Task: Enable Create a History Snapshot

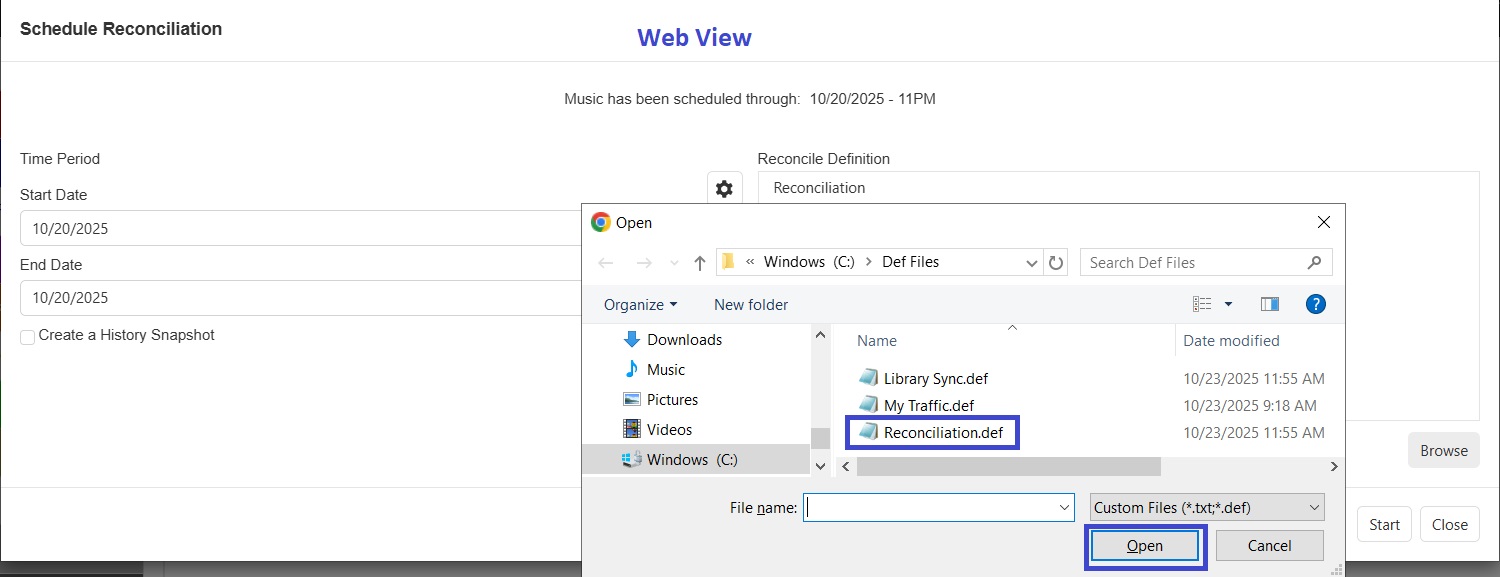Action: coord(27,337)
